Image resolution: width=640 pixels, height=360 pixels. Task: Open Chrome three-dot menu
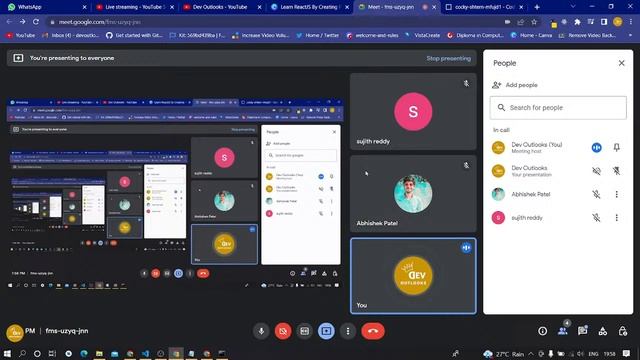click(x=631, y=22)
